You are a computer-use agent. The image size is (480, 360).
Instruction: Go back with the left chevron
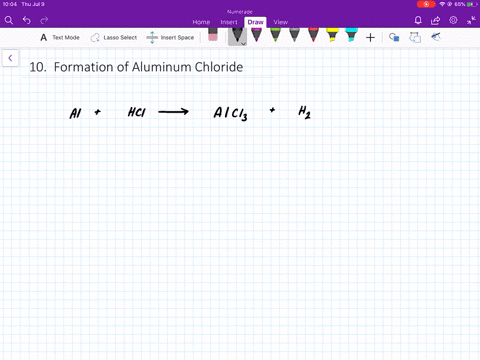[10, 58]
